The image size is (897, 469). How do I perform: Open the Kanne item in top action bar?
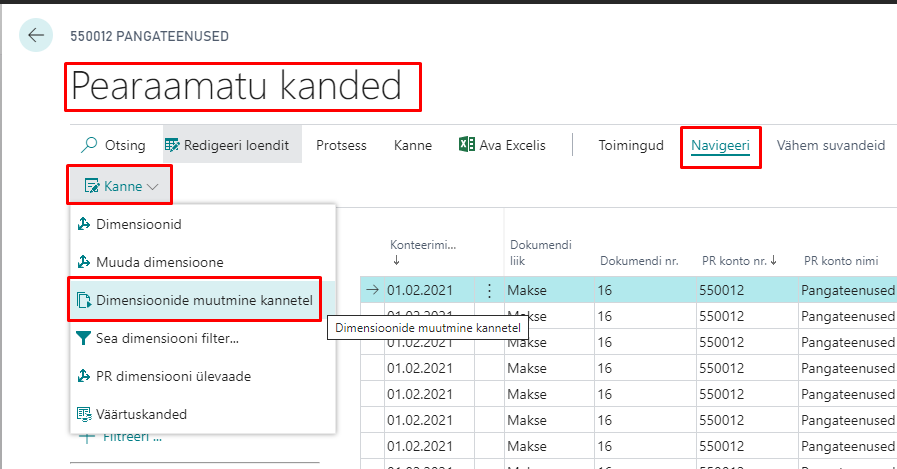[x=413, y=145]
